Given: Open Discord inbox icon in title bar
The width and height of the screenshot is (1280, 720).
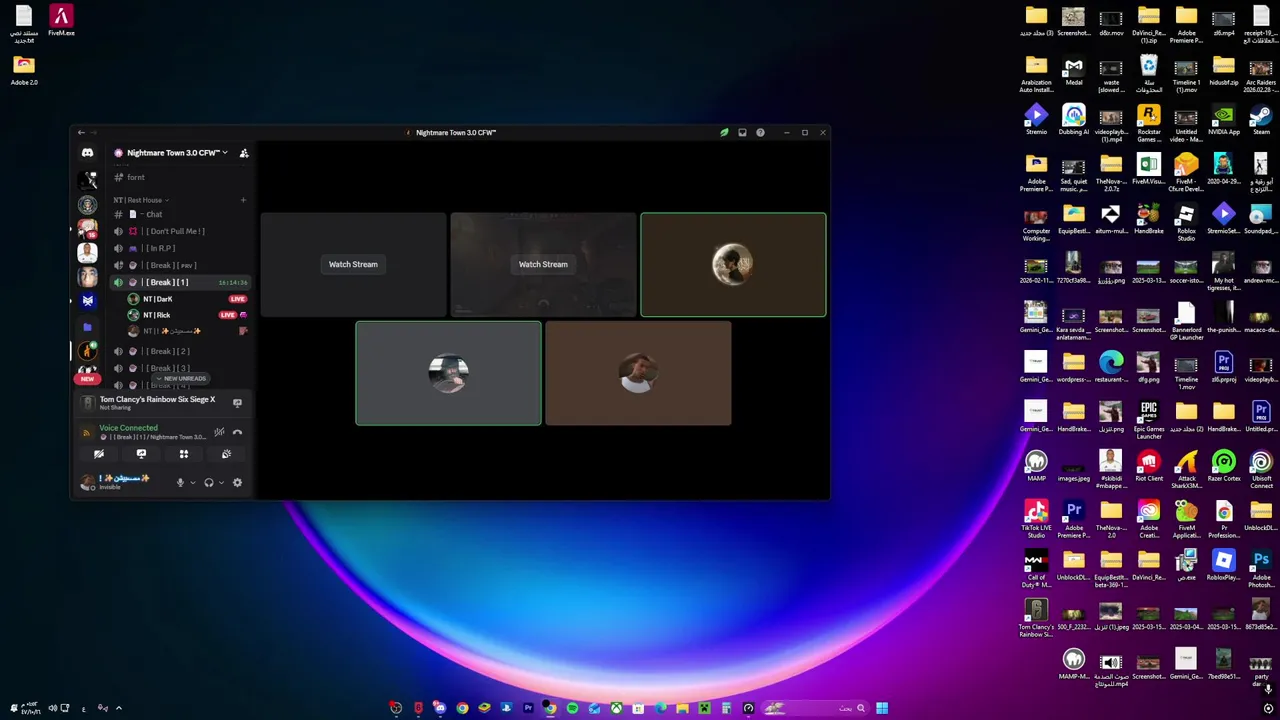Looking at the screenshot, I should [742, 132].
